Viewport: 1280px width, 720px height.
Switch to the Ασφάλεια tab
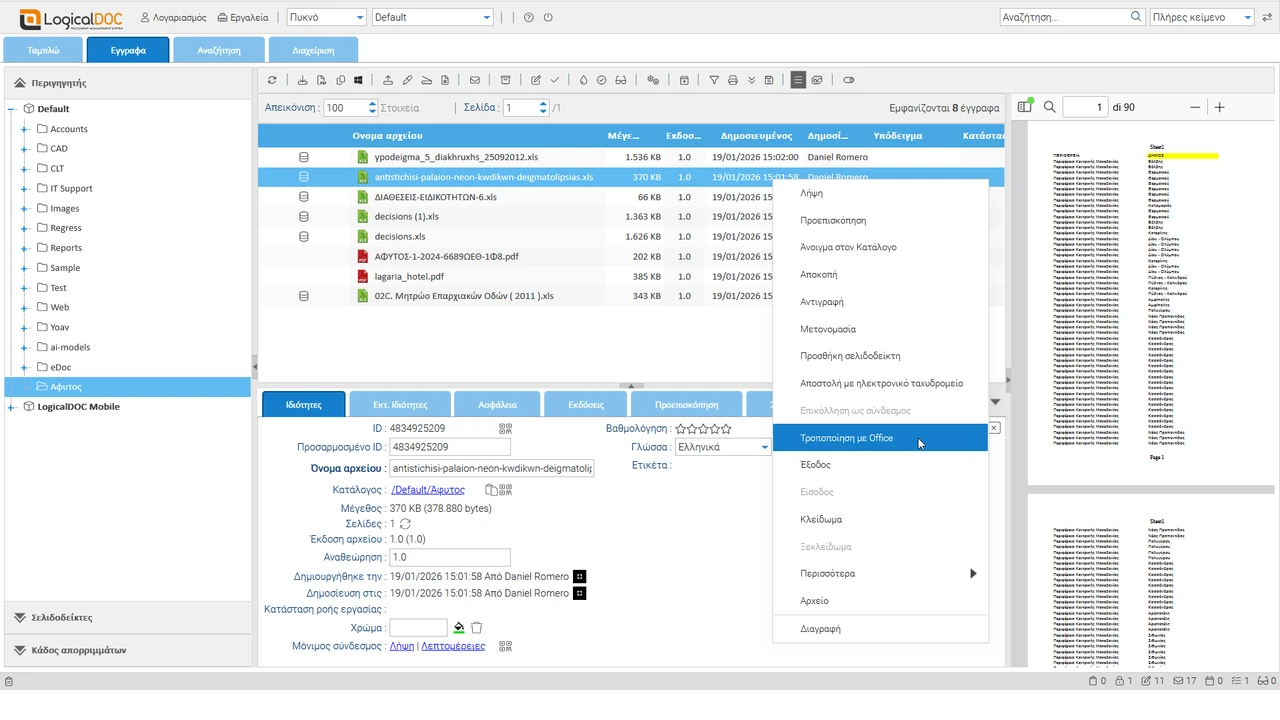[497, 405]
